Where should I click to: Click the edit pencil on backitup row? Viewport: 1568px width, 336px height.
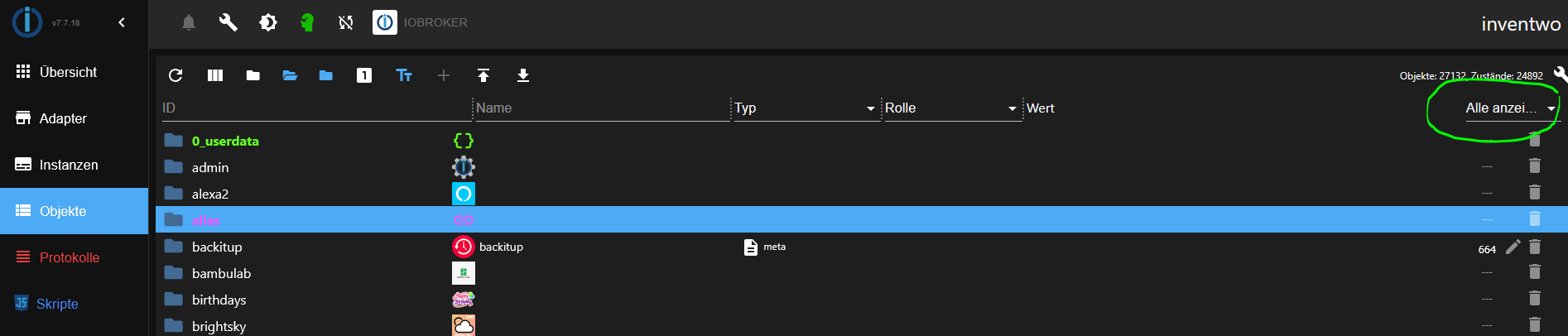tap(1513, 247)
